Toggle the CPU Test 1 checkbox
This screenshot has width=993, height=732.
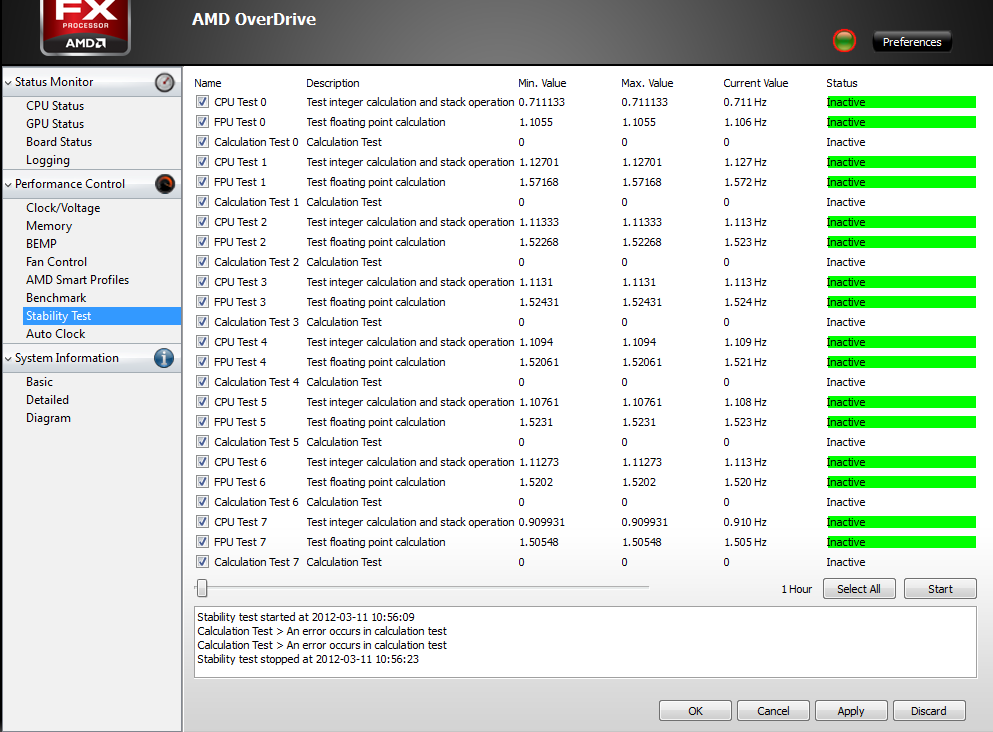pyautogui.click(x=202, y=161)
